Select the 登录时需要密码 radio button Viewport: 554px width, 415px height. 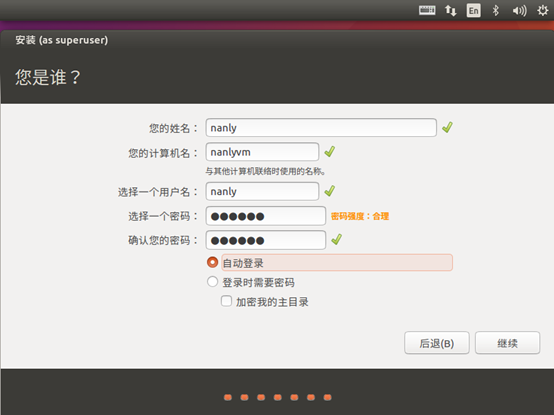[x=212, y=282]
